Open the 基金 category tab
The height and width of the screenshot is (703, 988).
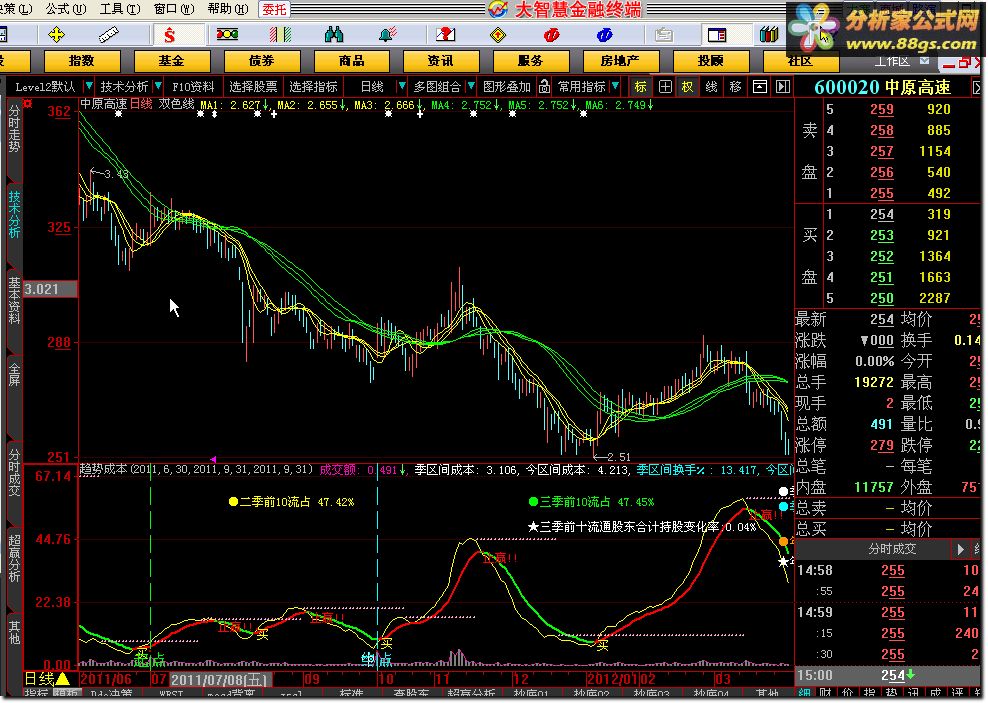pos(171,61)
